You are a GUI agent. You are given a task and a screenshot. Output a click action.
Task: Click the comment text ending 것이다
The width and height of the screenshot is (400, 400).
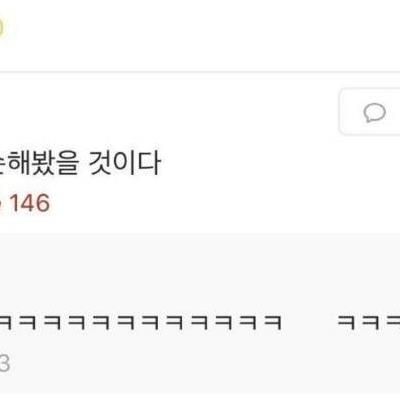point(80,163)
